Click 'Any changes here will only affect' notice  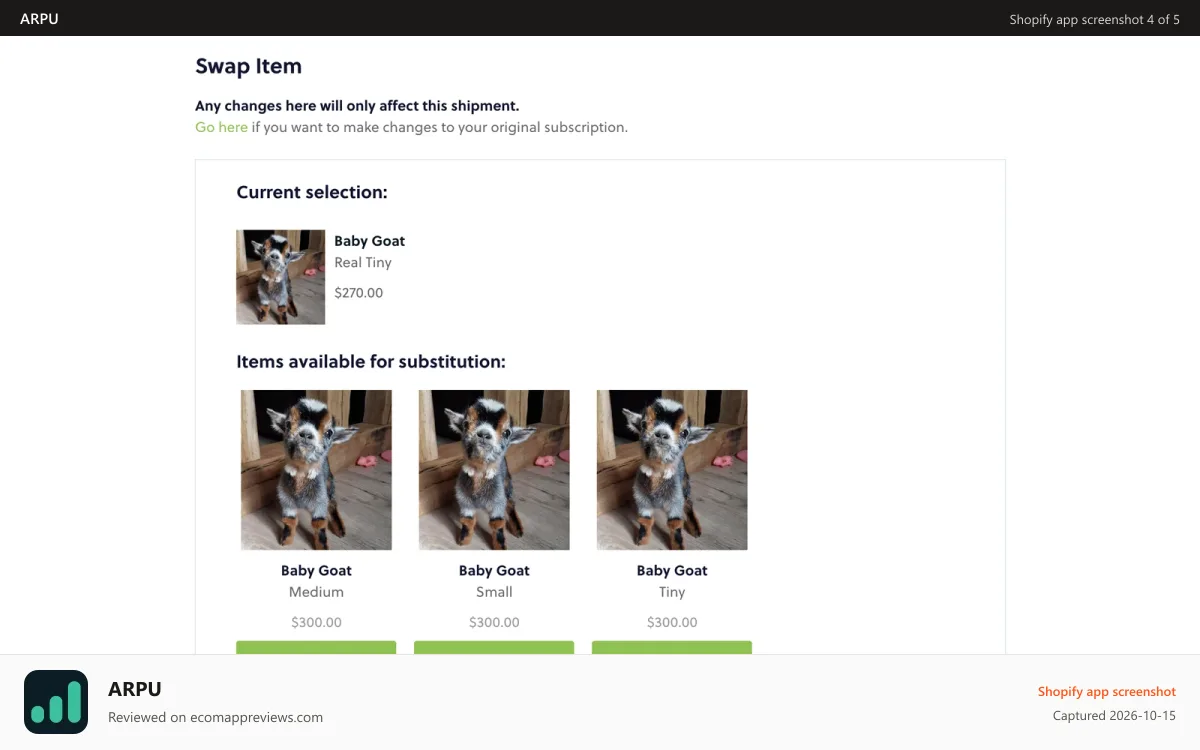click(357, 106)
